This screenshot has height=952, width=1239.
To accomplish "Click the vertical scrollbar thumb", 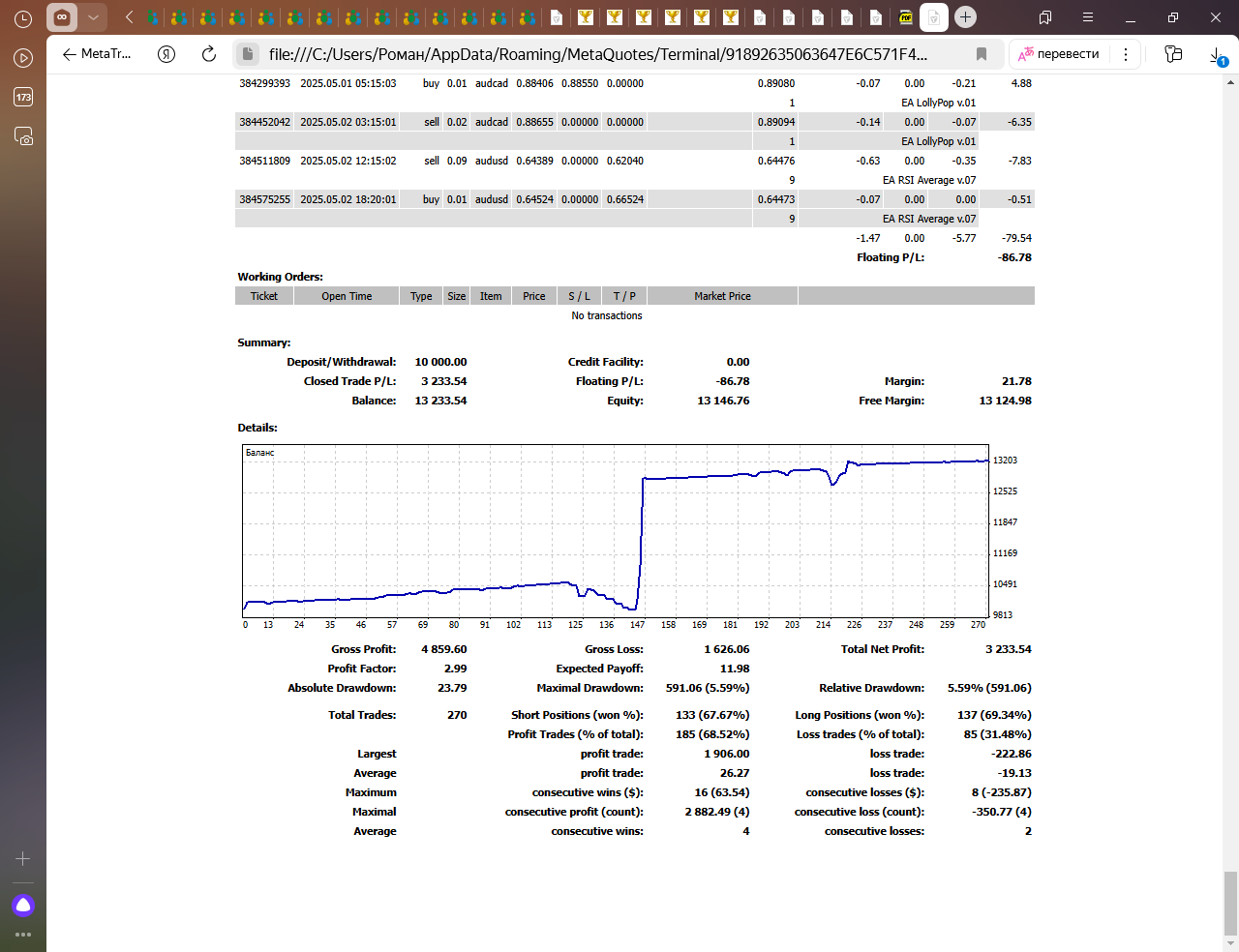I will [1230, 904].
